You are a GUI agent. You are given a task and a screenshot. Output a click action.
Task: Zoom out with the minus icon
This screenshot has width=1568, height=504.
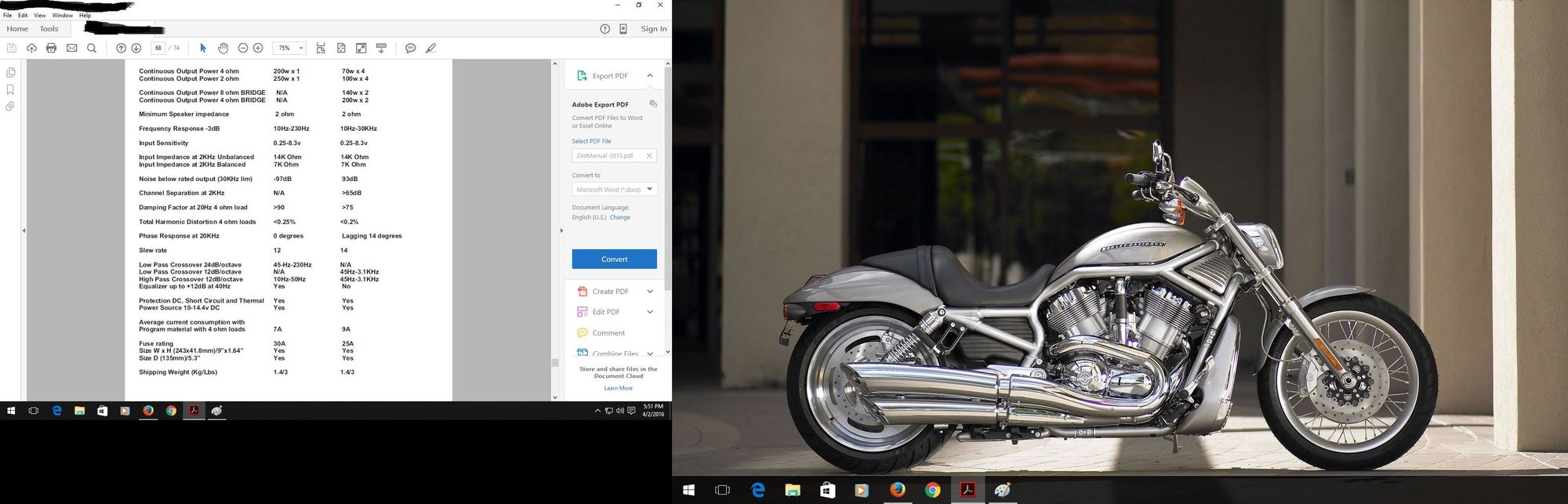point(243,49)
